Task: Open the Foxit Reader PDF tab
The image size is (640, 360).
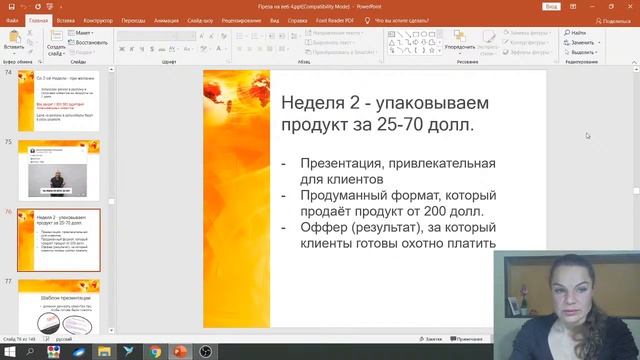Action: coord(335,20)
